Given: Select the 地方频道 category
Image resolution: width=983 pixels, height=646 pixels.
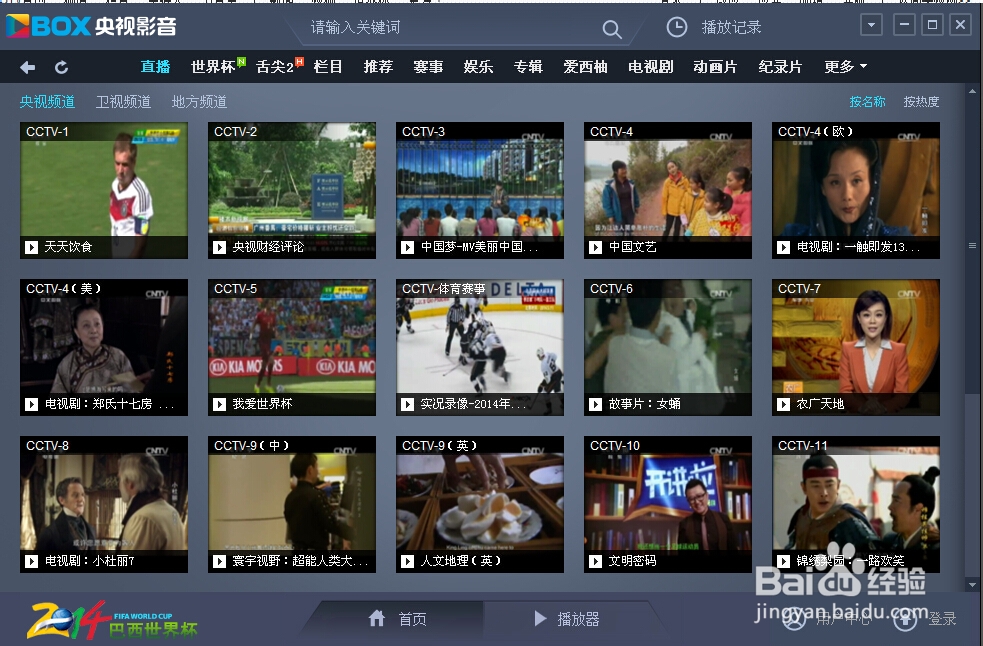Looking at the screenshot, I should (199, 102).
